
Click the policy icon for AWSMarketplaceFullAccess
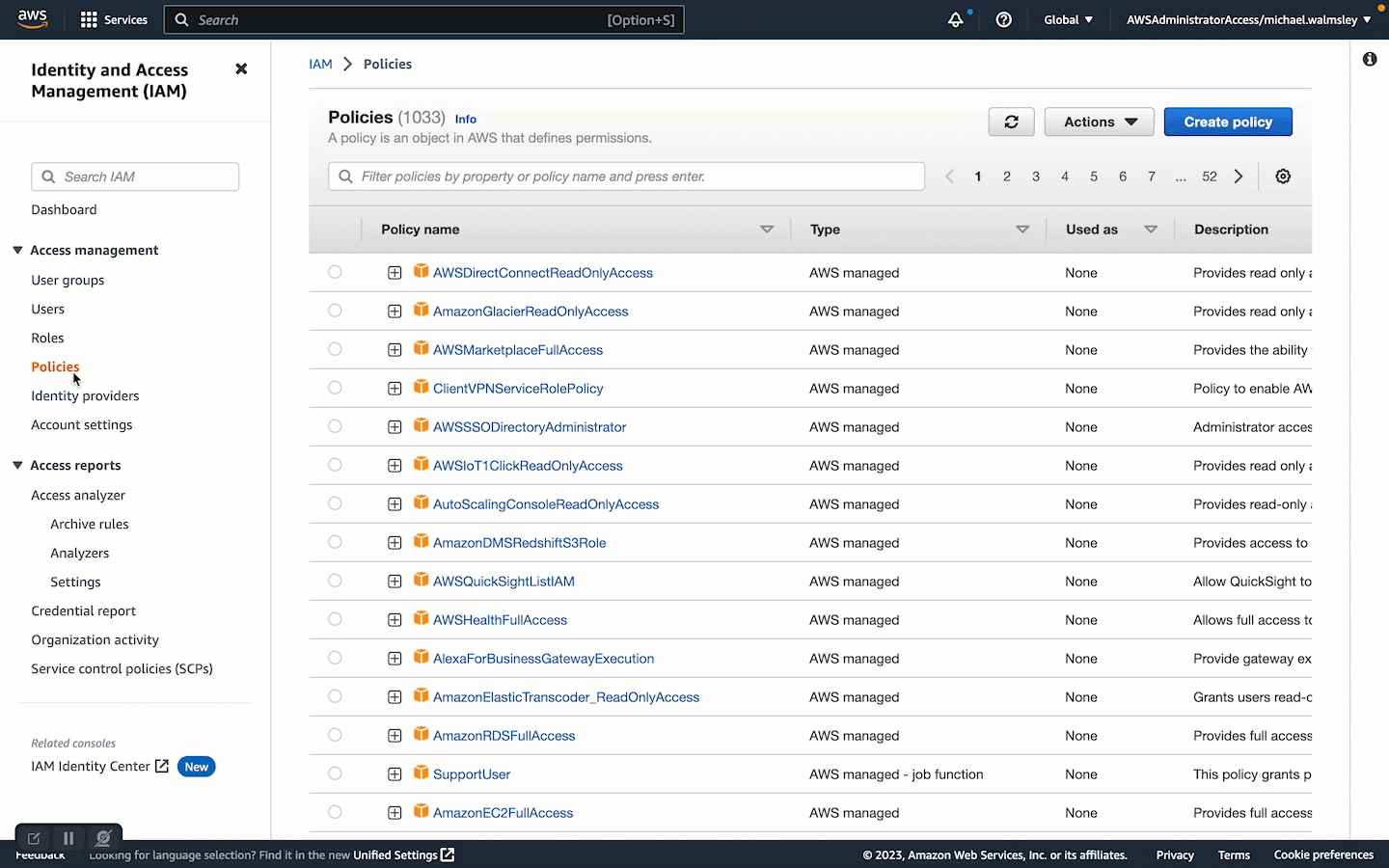(x=422, y=348)
